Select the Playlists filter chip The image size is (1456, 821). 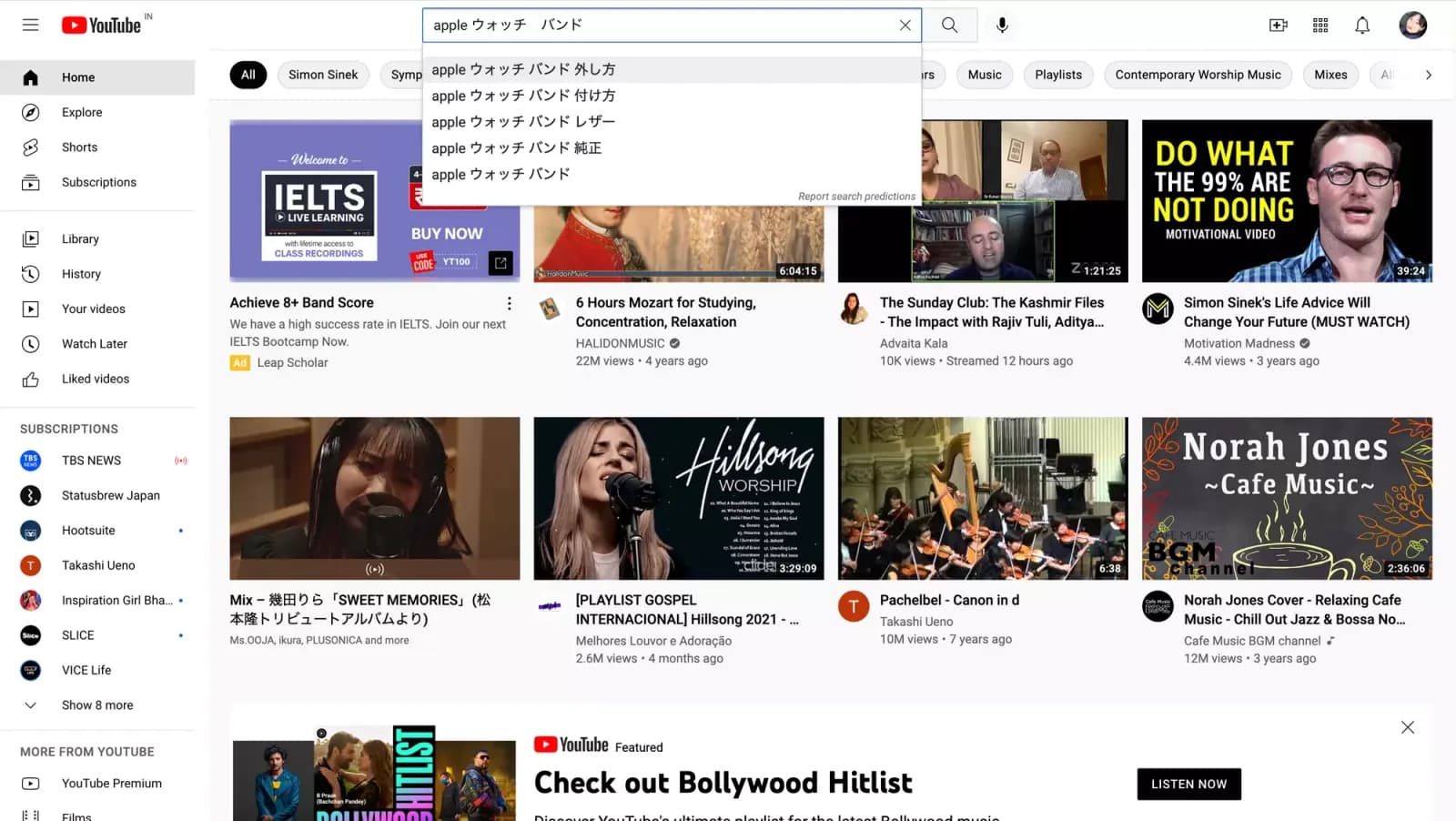coord(1057,75)
